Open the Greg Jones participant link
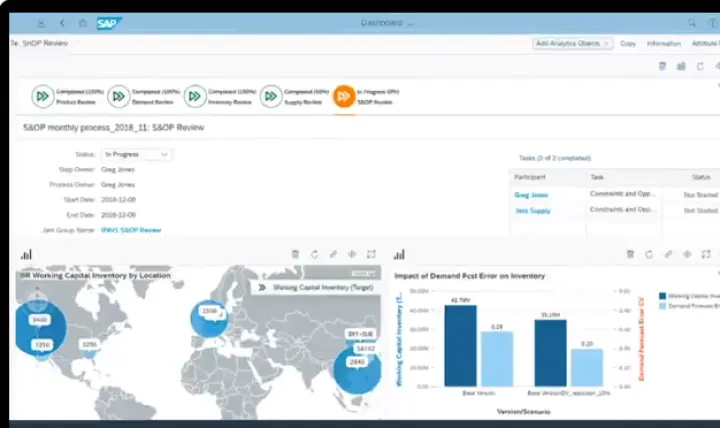720x428 pixels. point(531,195)
